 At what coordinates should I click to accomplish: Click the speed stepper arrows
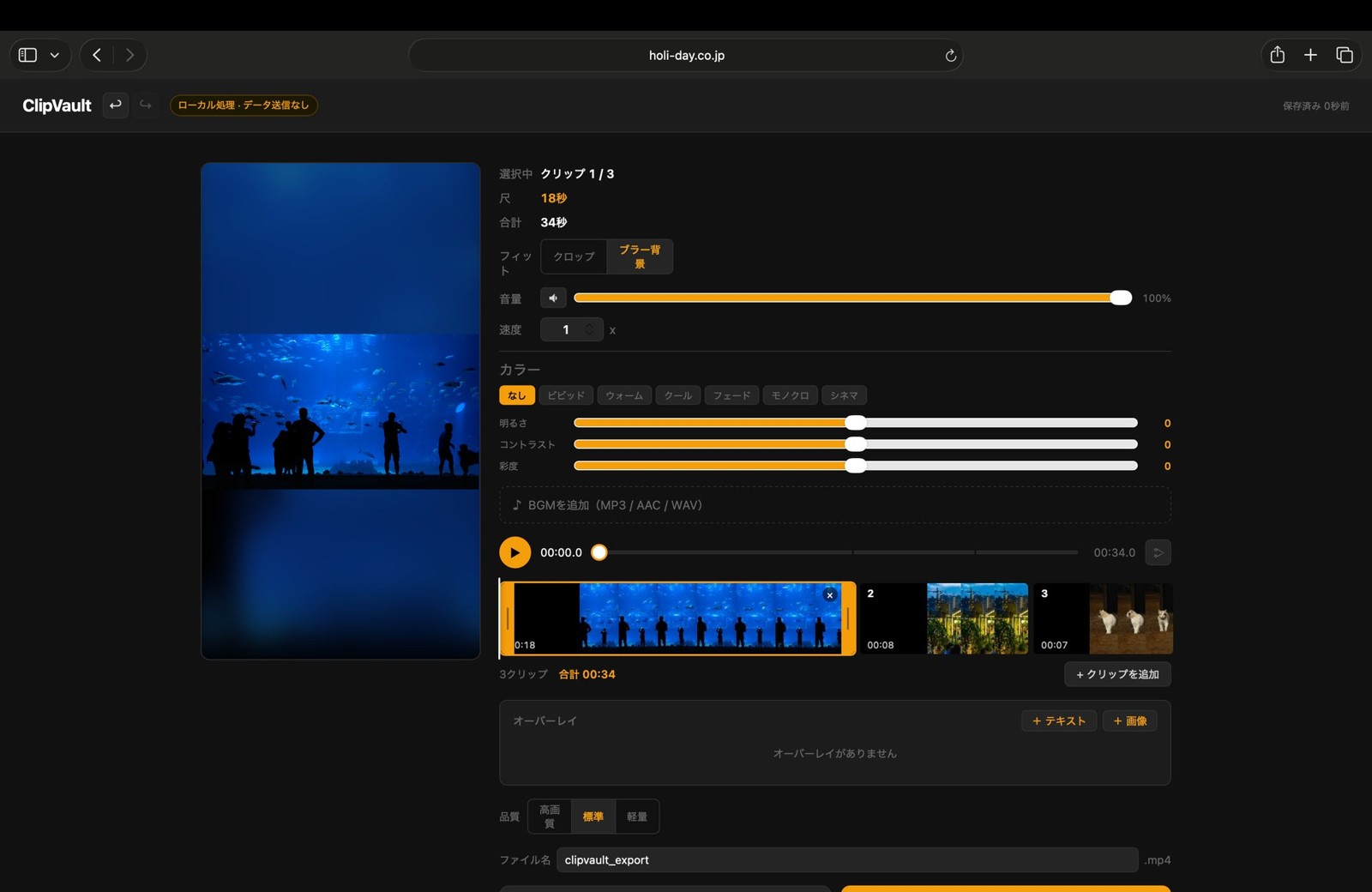click(589, 329)
